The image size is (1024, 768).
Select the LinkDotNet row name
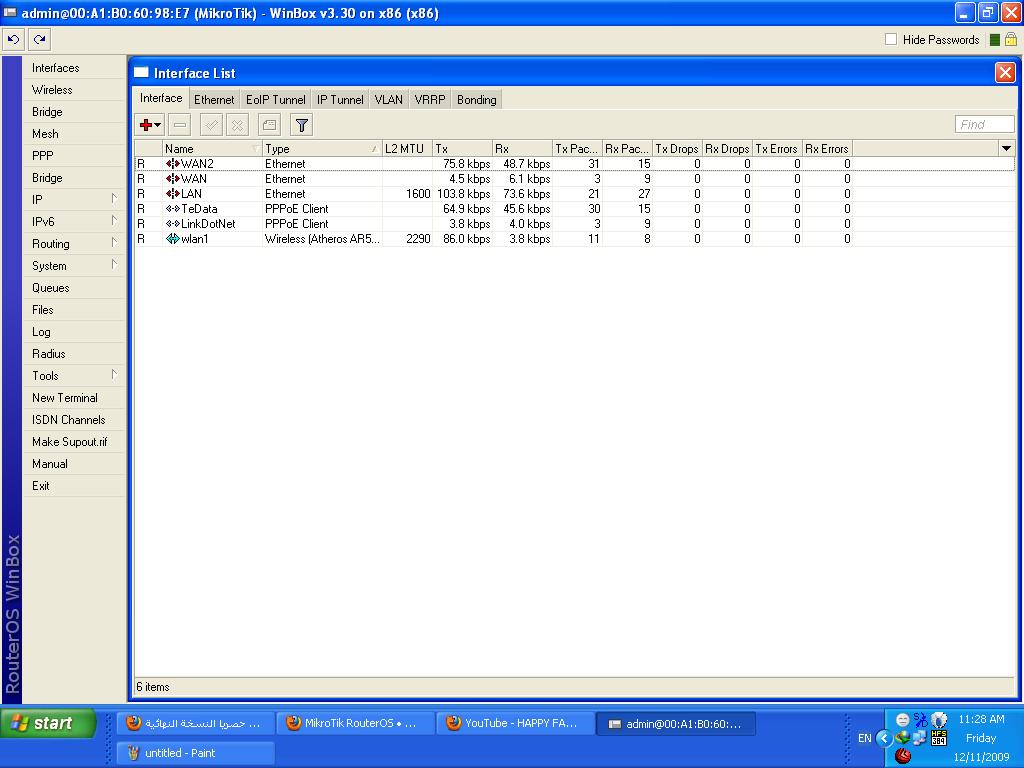click(208, 224)
